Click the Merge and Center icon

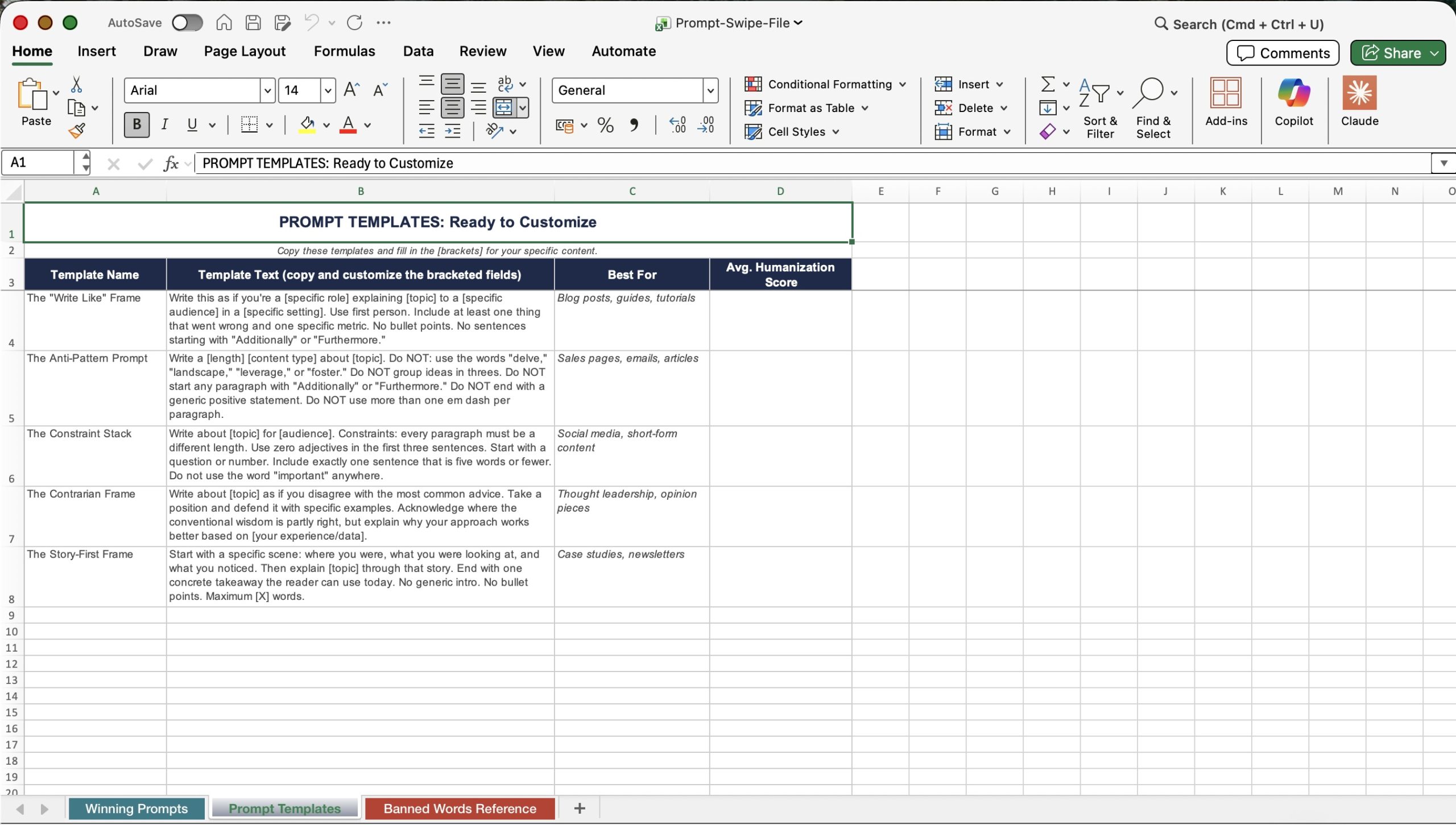(x=504, y=107)
